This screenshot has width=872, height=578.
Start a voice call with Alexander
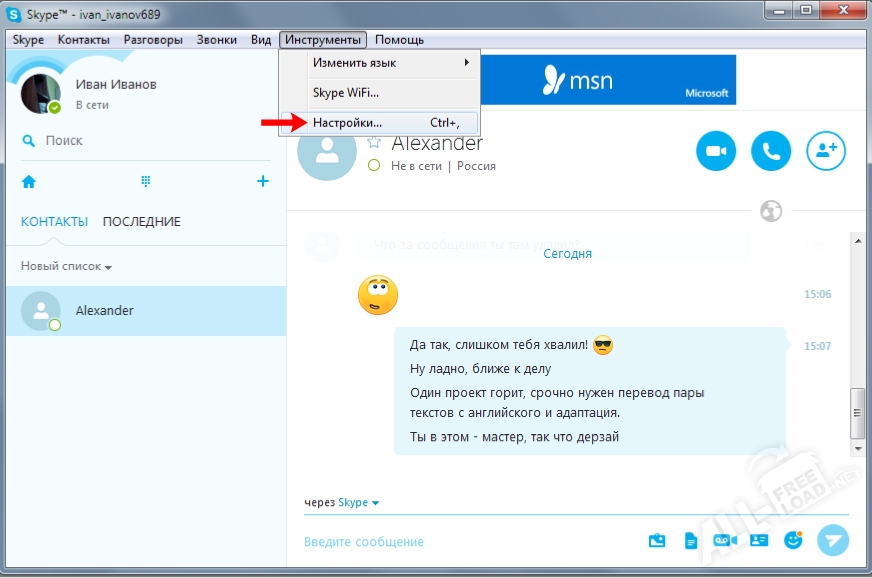tap(771, 151)
